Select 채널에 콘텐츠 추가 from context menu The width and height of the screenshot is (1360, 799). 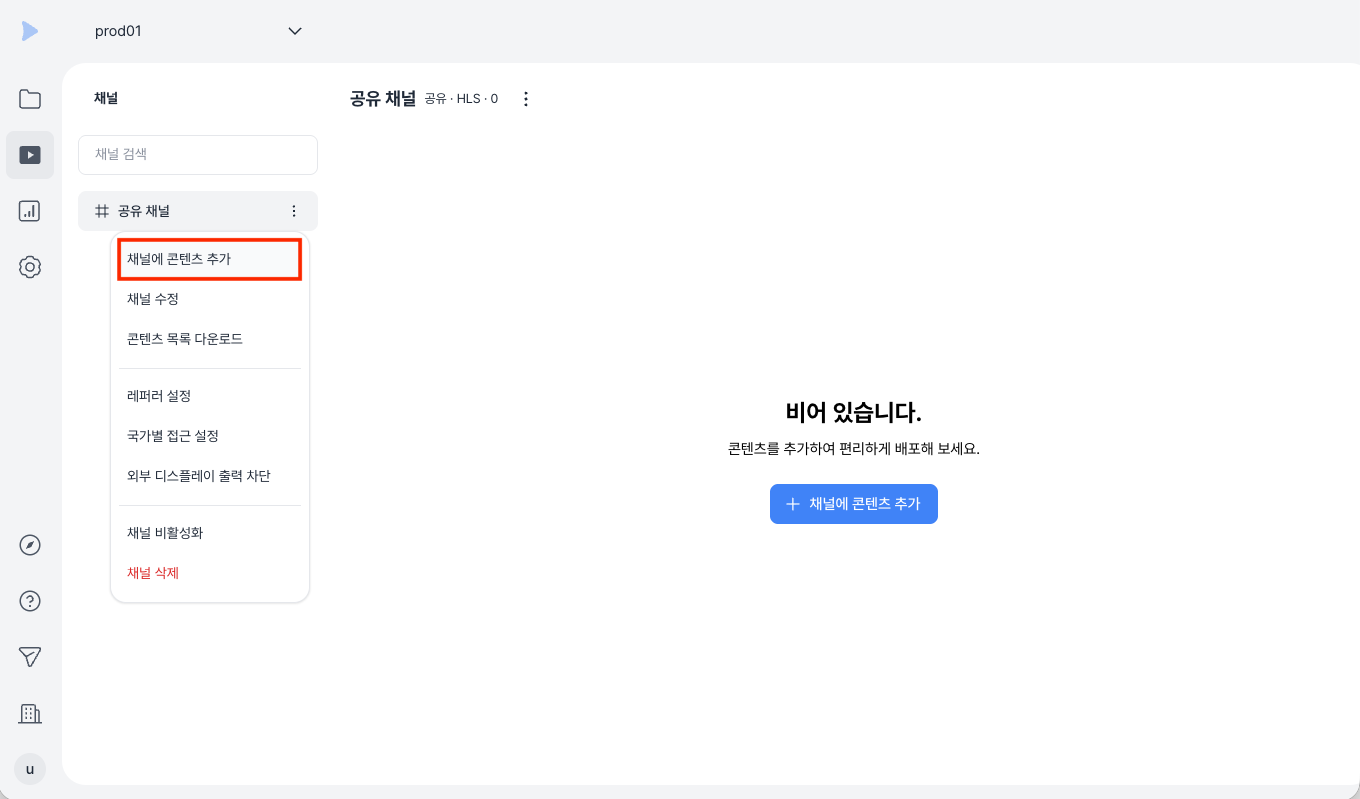[x=209, y=259]
